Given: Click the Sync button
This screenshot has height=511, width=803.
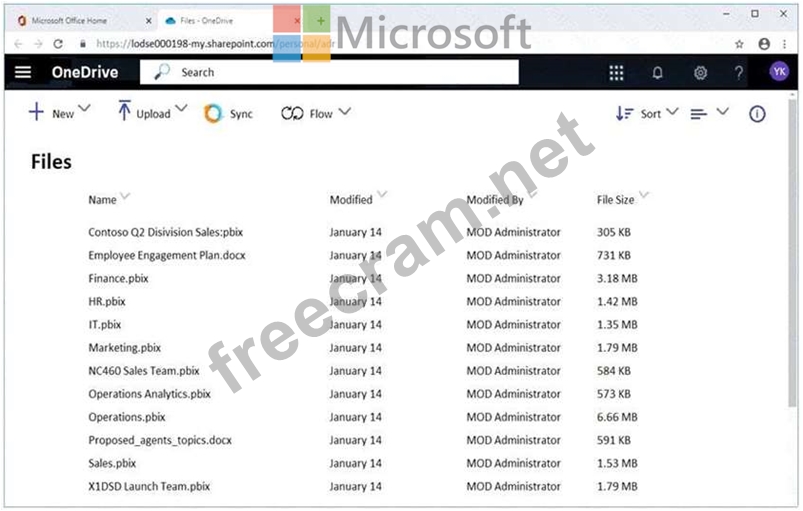Looking at the screenshot, I should click(x=228, y=114).
